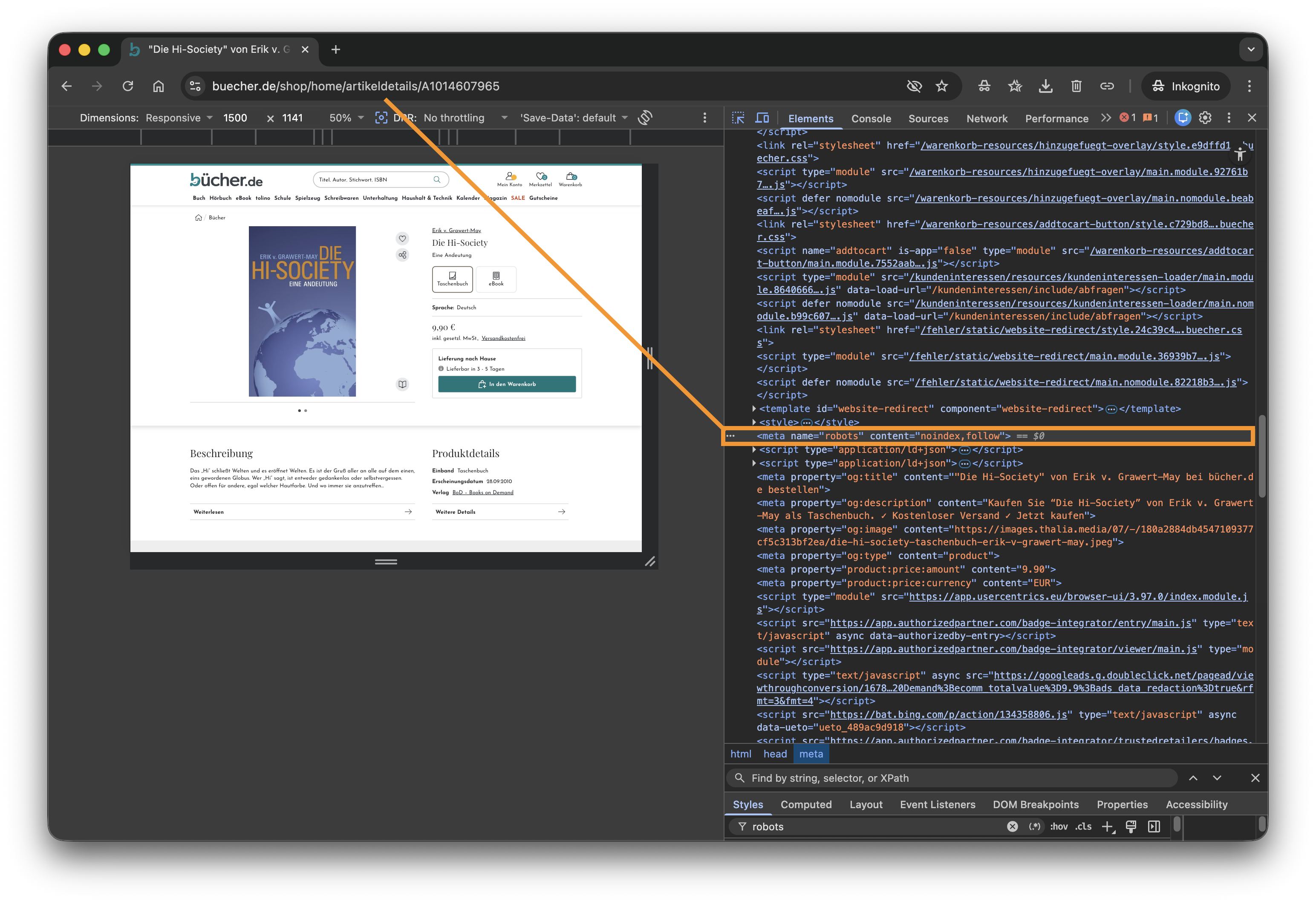Reload the page in the browser toolbar

click(128, 86)
